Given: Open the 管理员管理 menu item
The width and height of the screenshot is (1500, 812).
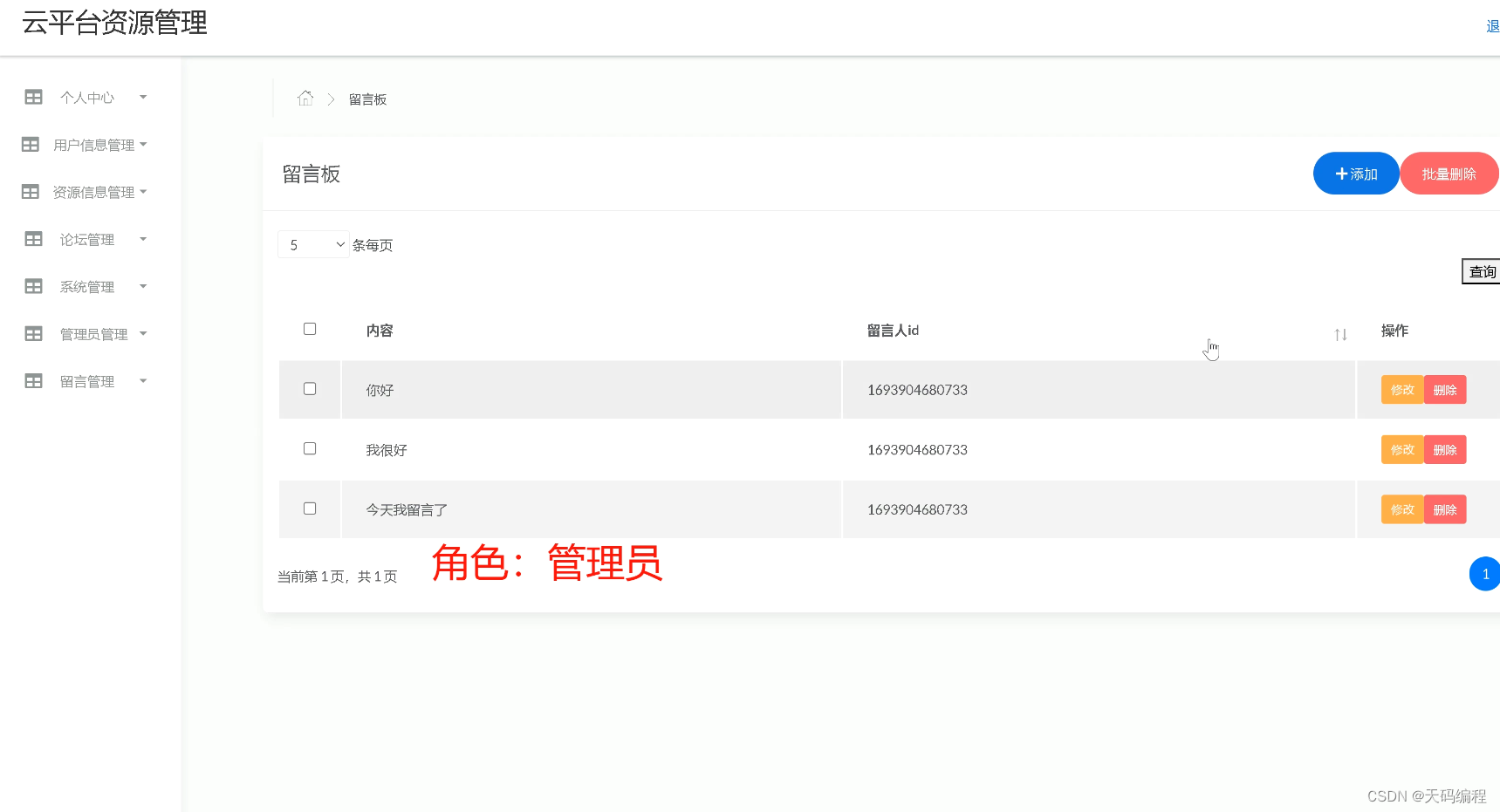Looking at the screenshot, I should tap(94, 334).
